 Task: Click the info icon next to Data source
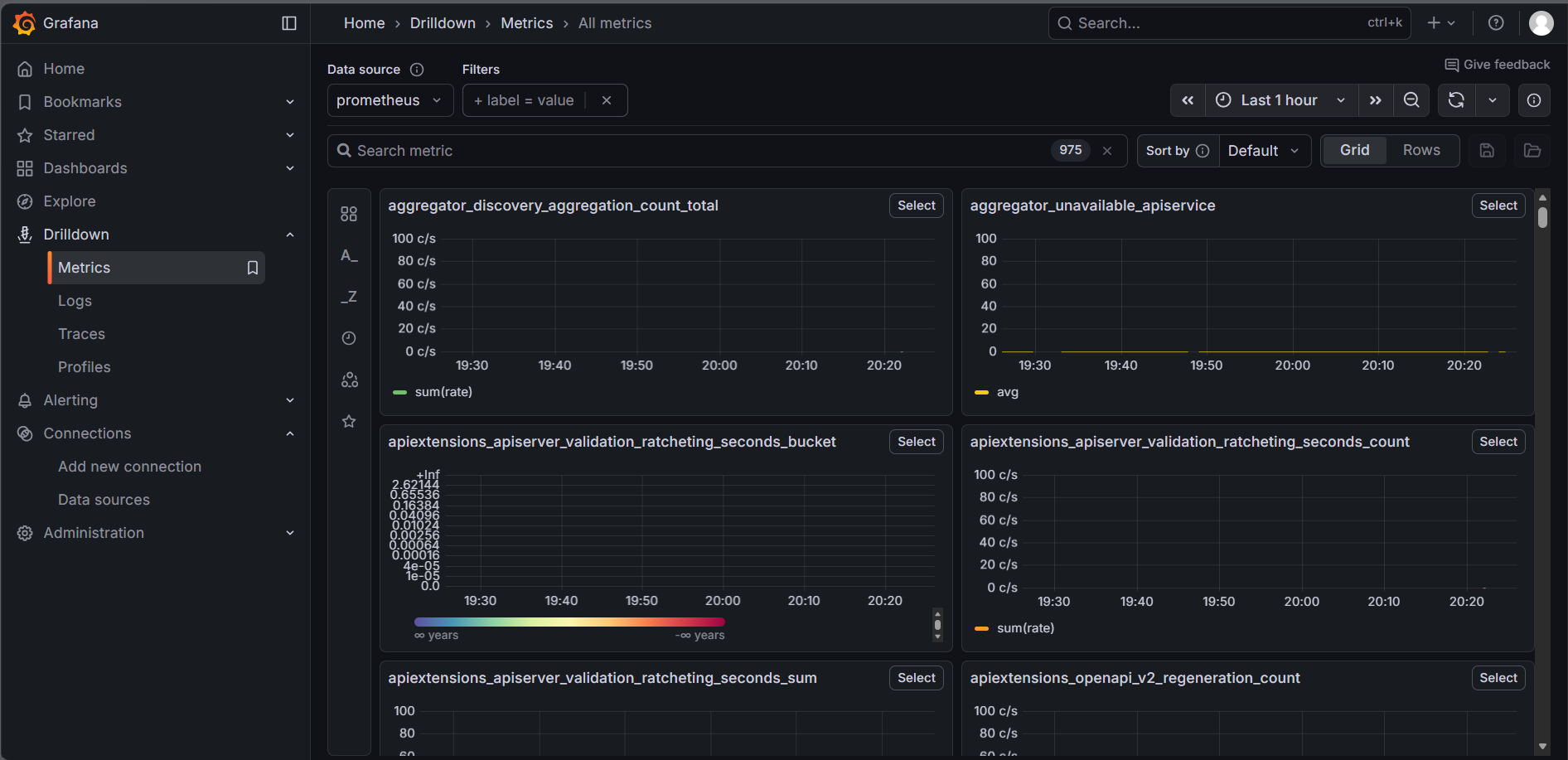(x=417, y=70)
